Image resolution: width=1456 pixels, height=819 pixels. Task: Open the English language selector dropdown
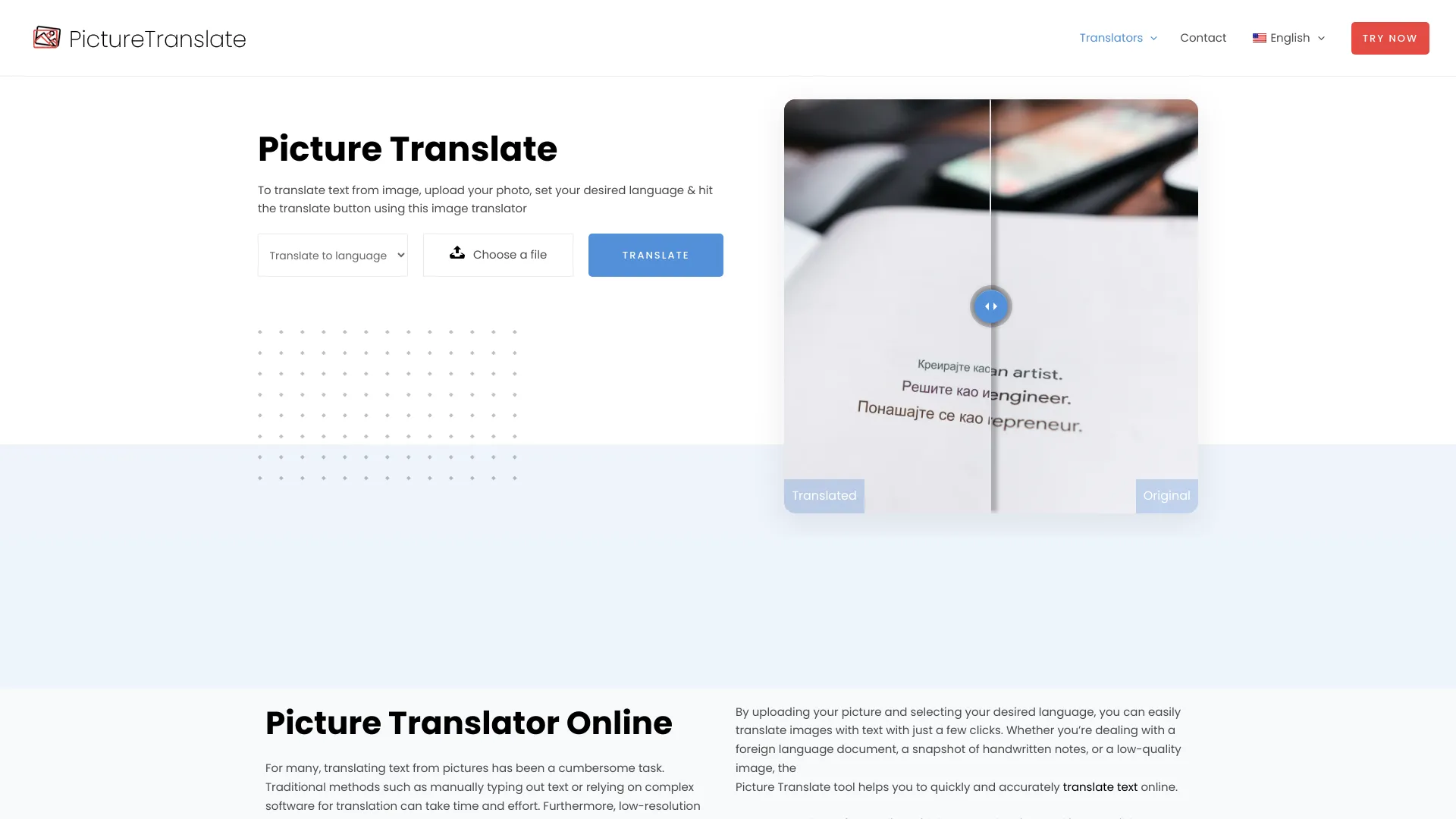coord(1289,37)
